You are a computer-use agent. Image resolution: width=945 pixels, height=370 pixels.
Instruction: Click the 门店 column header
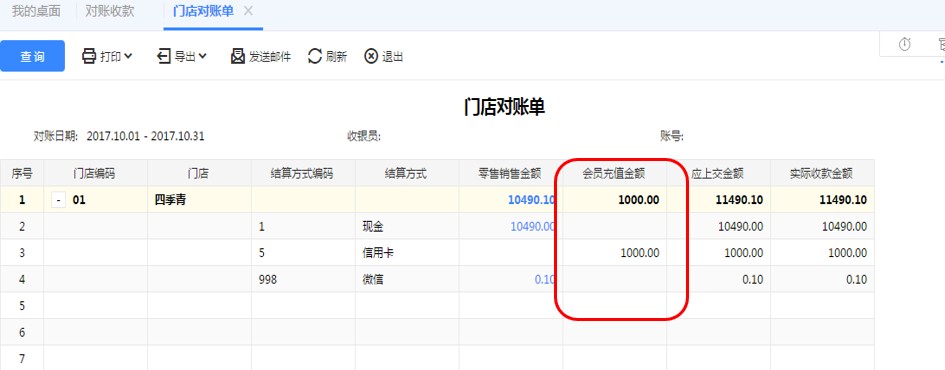click(199, 174)
